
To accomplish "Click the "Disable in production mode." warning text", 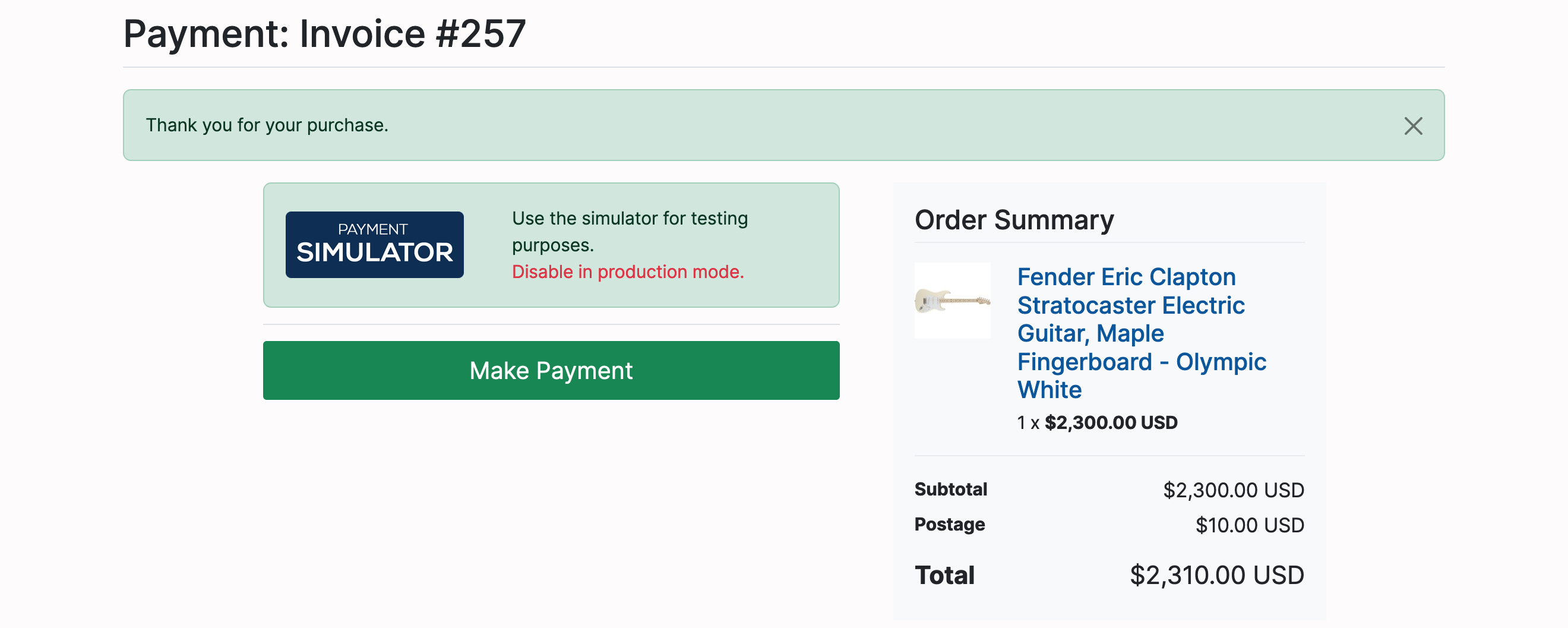I will tap(628, 272).
